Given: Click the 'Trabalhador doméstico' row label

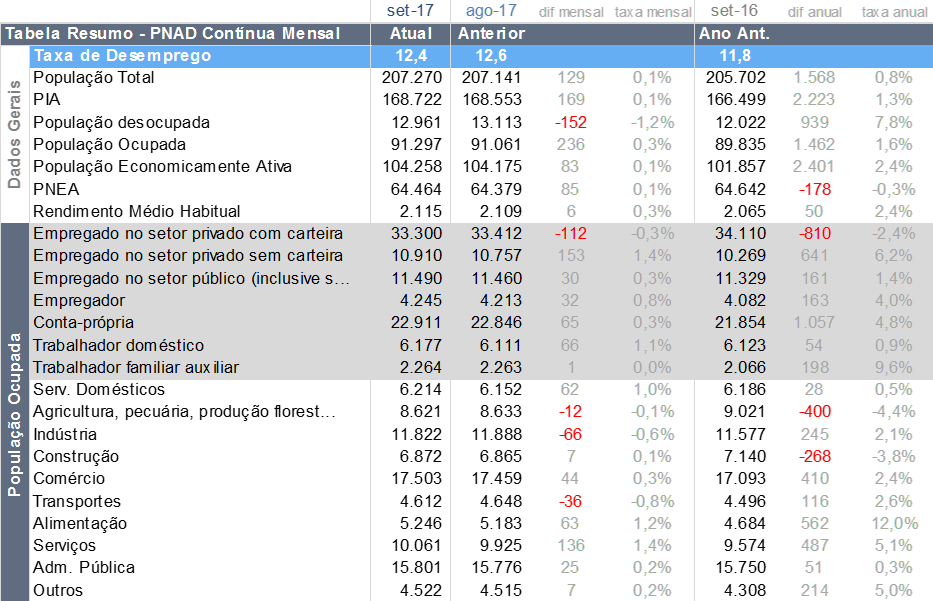Looking at the screenshot, I should (118, 345).
